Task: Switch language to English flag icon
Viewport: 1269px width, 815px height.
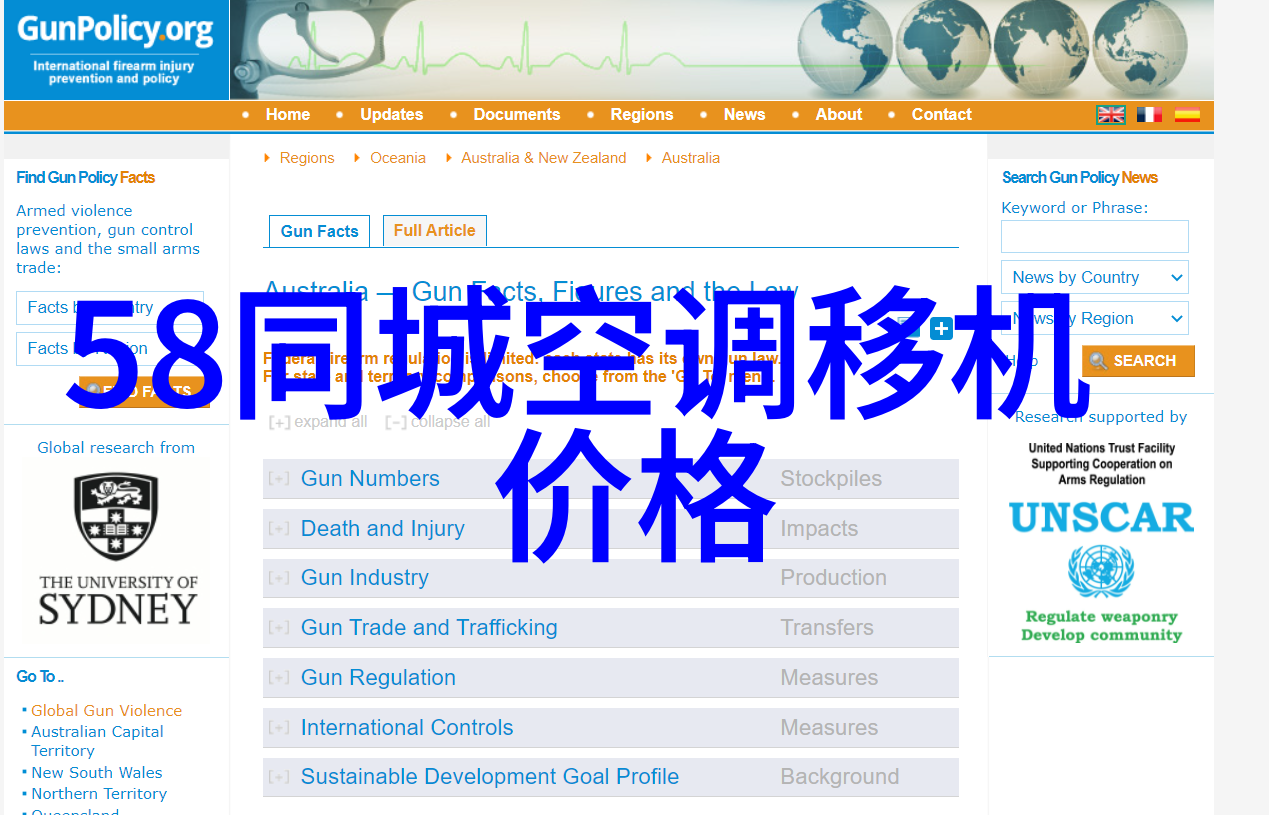Action: pos(1111,115)
